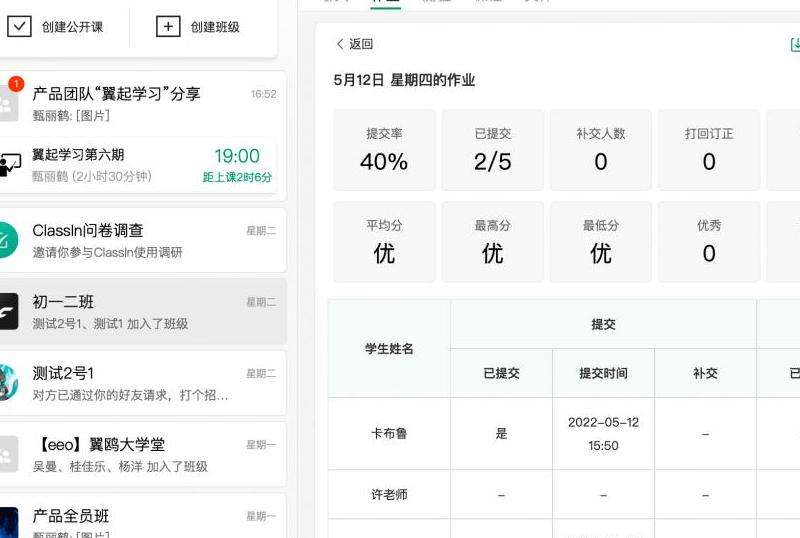Click the download icon at top right
This screenshot has width=800, height=538.
coord(795,44)
